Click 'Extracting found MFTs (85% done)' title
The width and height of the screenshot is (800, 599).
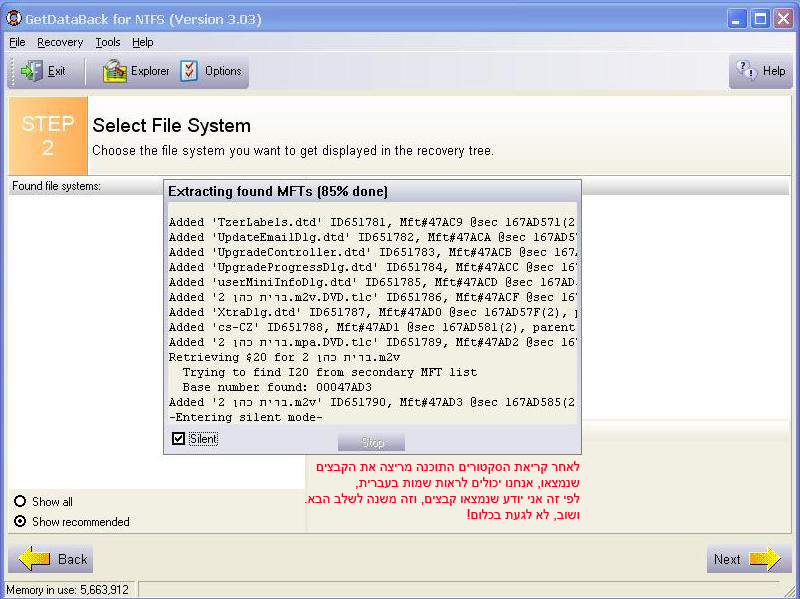tap(278, 191)
